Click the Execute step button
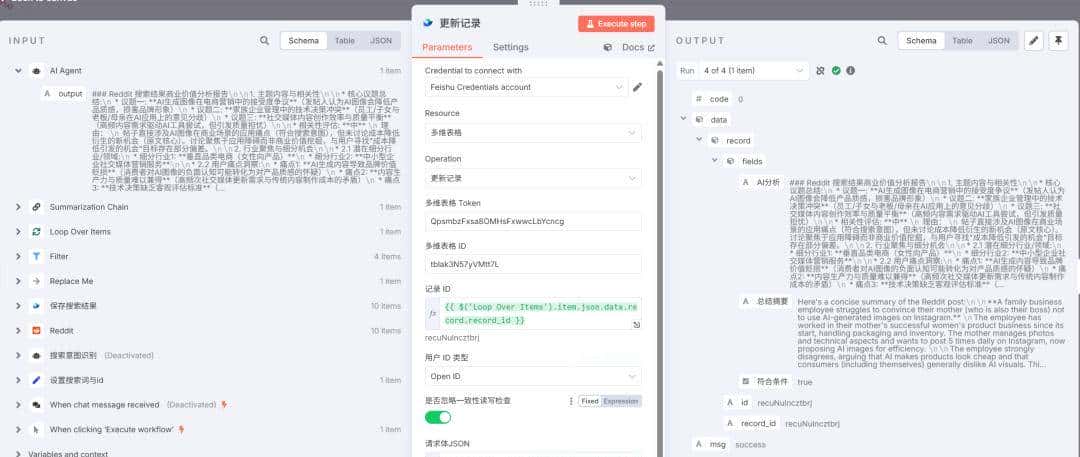The width and height of the screenshot is (1080, 457). tap(616, 23)
